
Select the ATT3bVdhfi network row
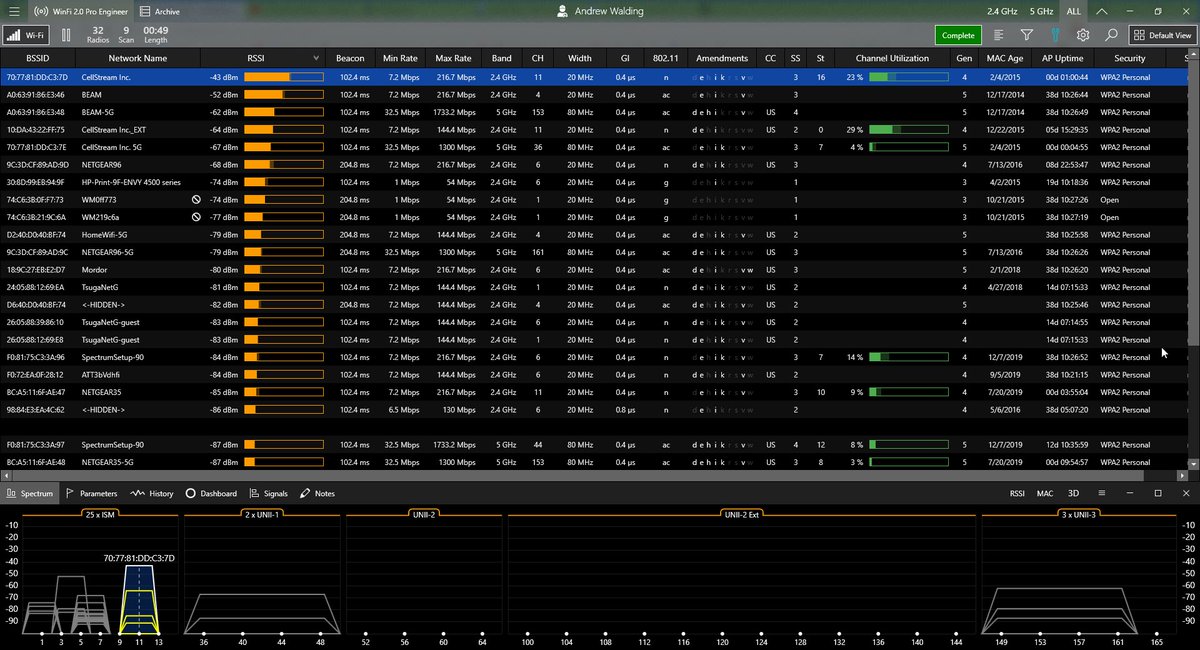click(x=595, y=374)
